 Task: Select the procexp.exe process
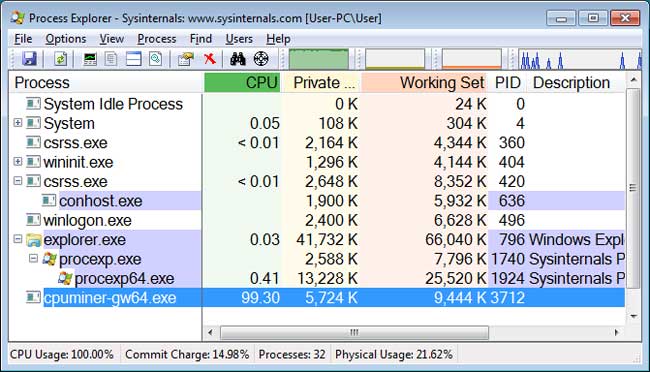click(x=317, y=259)
